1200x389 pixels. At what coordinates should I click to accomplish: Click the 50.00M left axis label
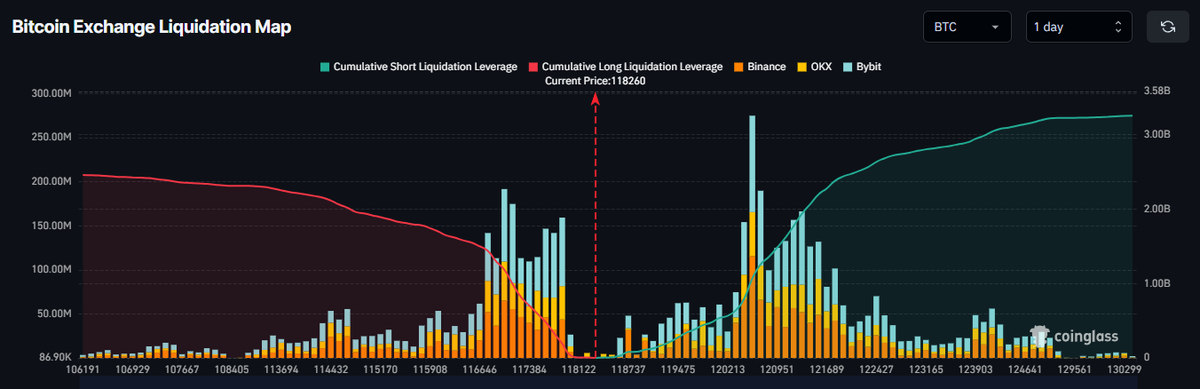55,313
